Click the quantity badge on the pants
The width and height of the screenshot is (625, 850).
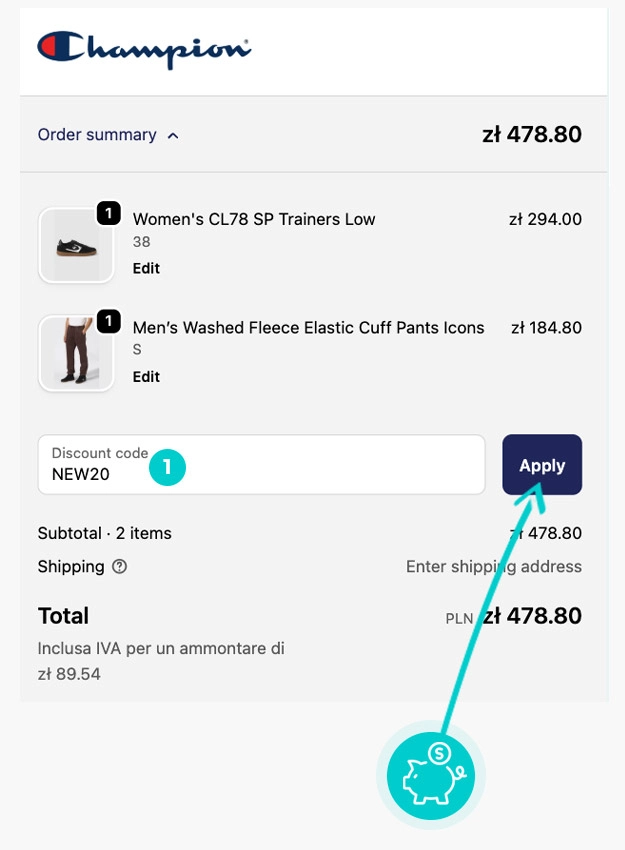[x=108, y=321]
